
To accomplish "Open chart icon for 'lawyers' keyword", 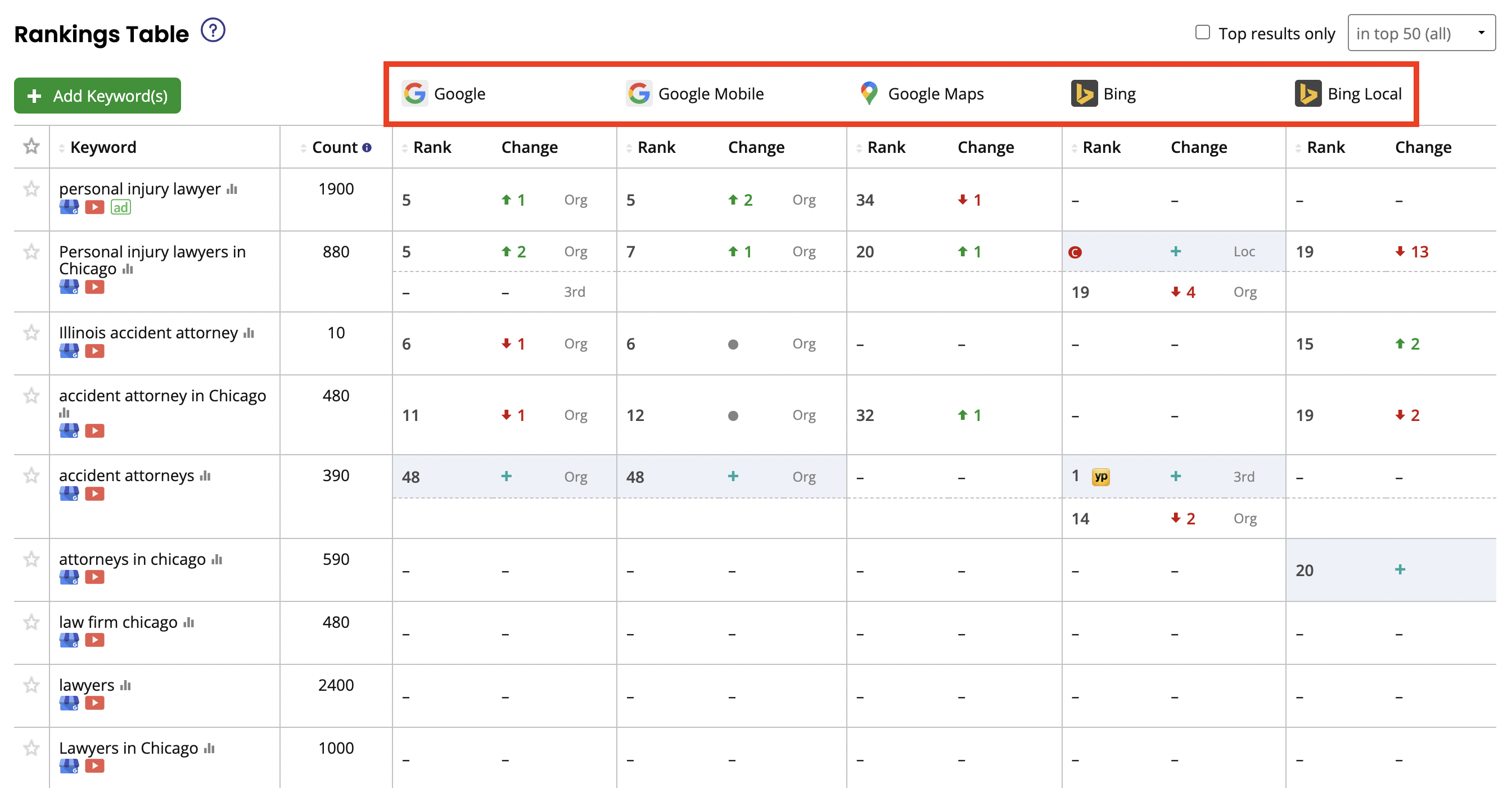I will [125, 685].
